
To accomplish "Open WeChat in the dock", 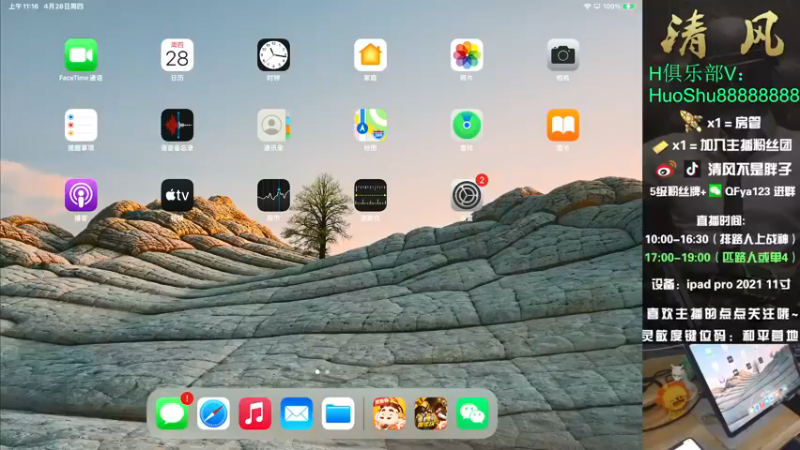I will click(472, 413).
